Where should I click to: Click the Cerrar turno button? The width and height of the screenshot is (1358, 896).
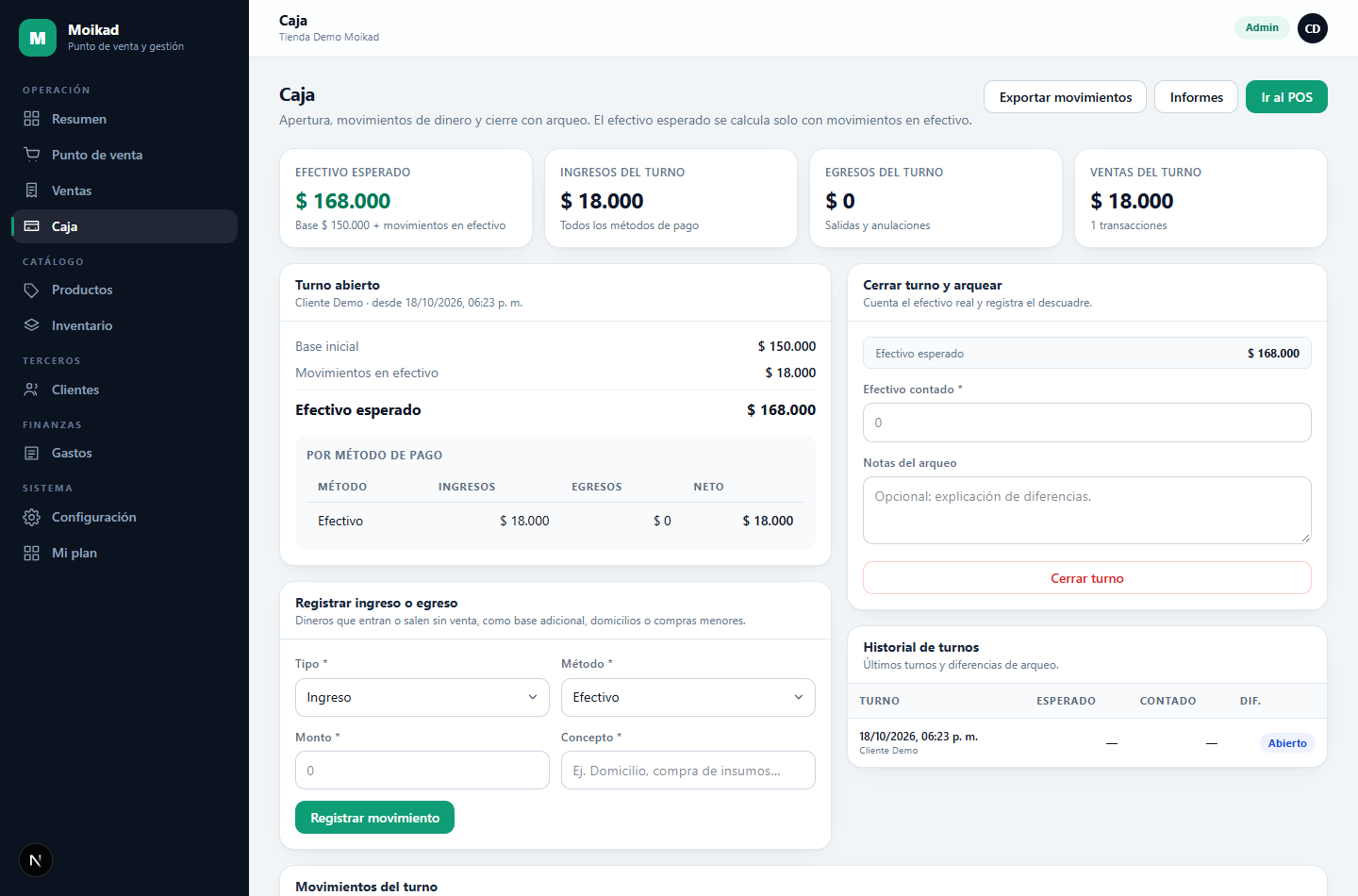(1087, 578)
